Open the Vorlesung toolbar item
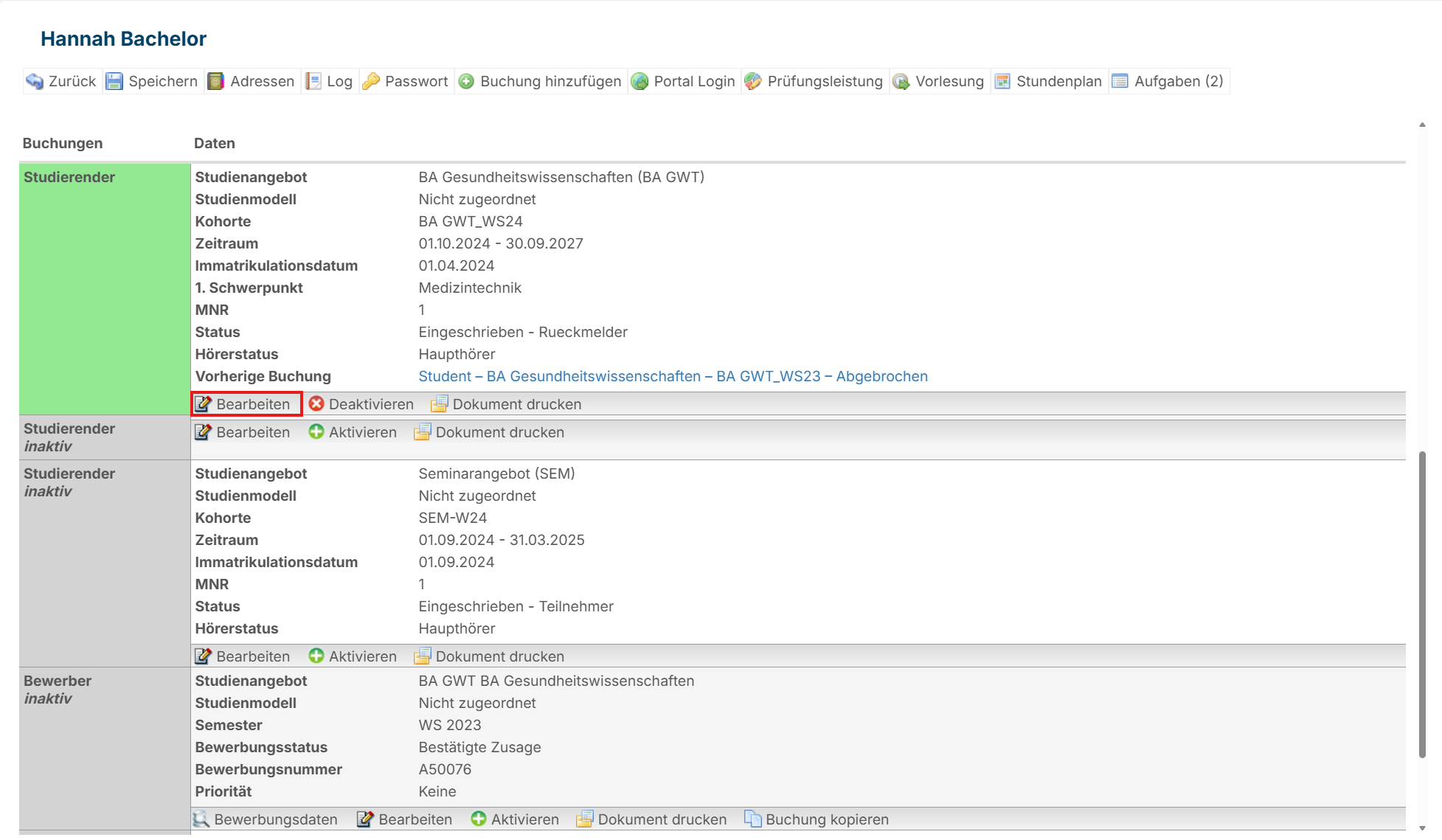 939,81
